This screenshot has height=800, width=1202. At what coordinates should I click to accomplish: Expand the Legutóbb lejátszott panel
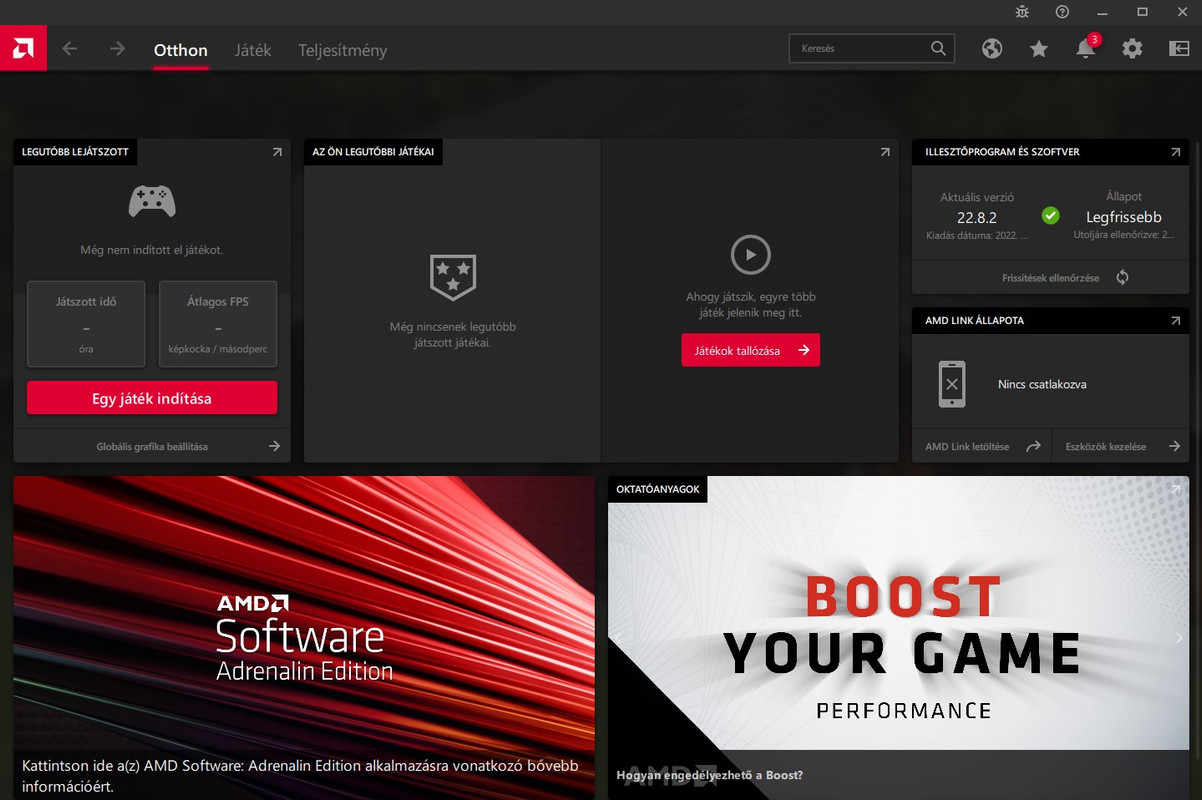click(x=277, y=152)
